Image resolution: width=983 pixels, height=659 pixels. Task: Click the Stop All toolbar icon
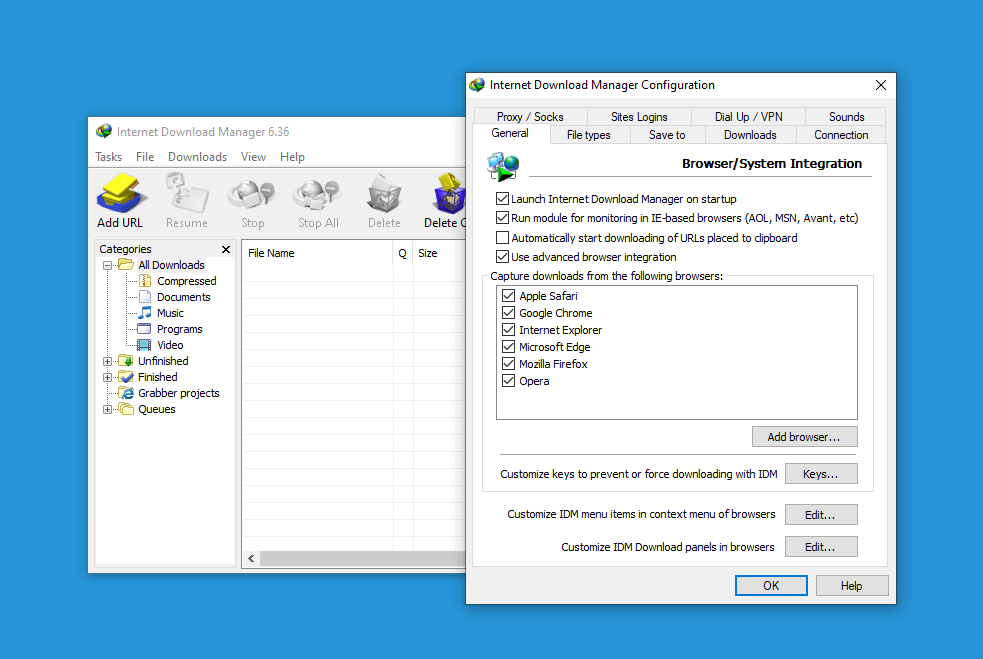(317, 194)
